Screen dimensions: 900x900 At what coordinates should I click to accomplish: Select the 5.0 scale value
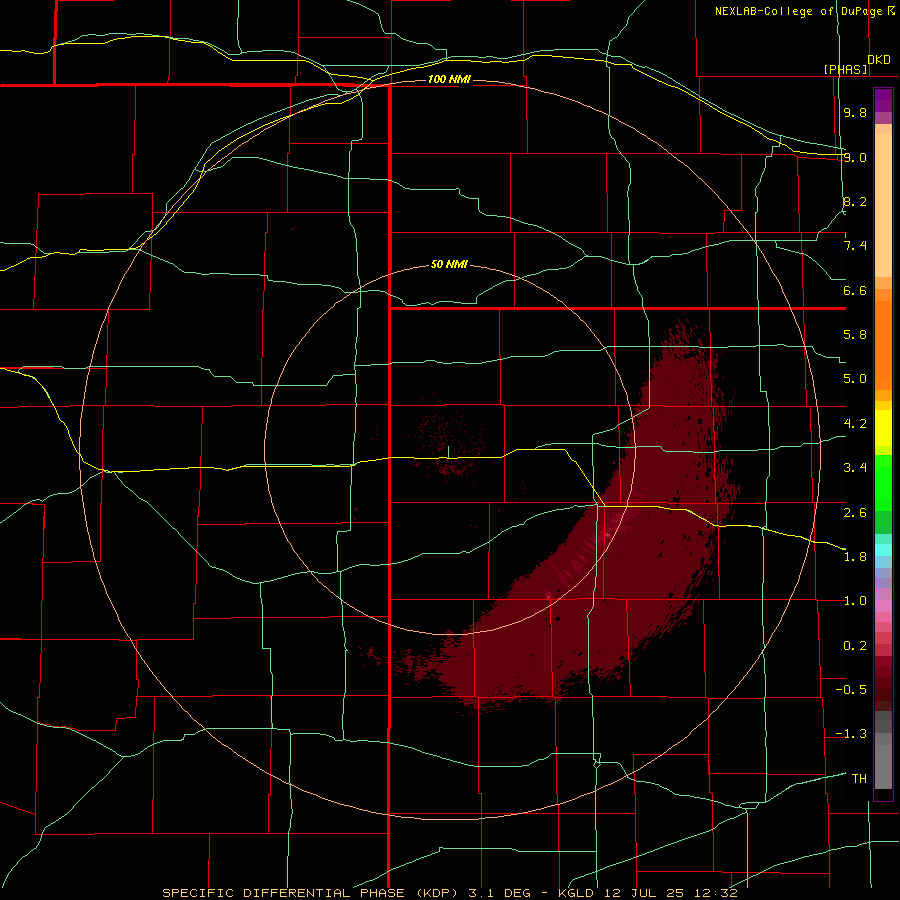tap(855, 379)
